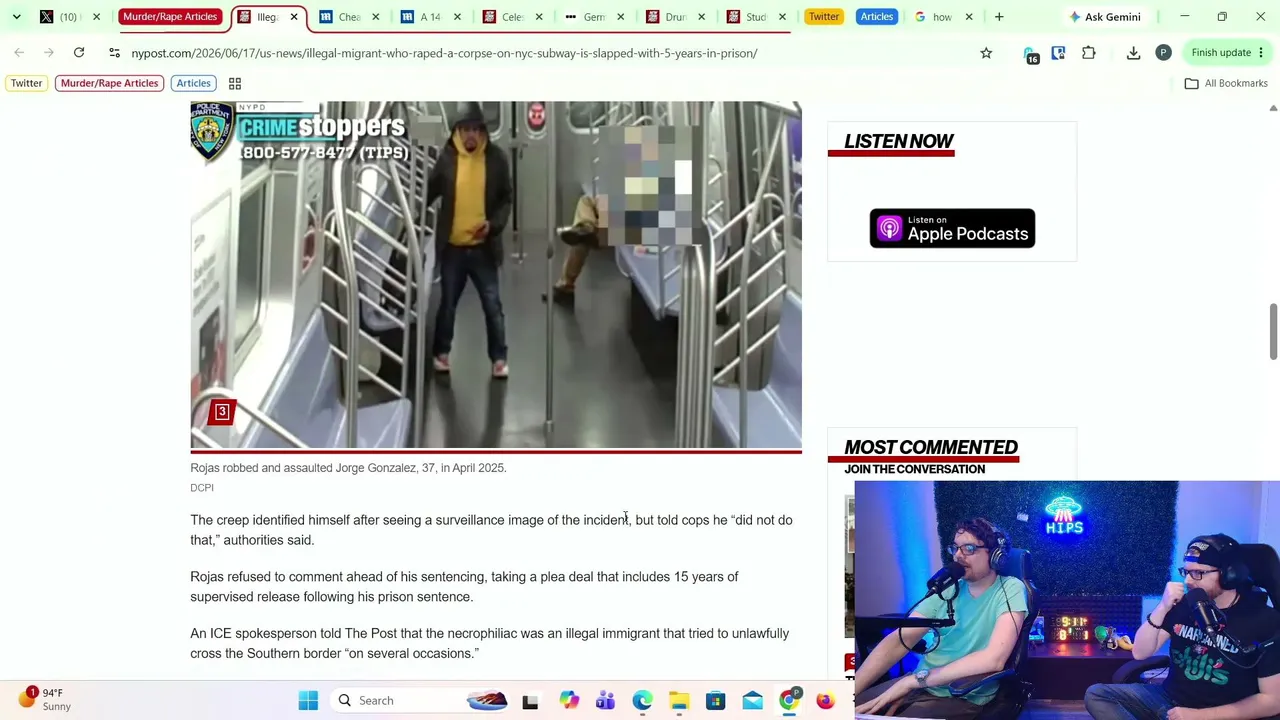Select the 'DCPI' photo credit
1280x720 pixels.
(x=202, y=488)
